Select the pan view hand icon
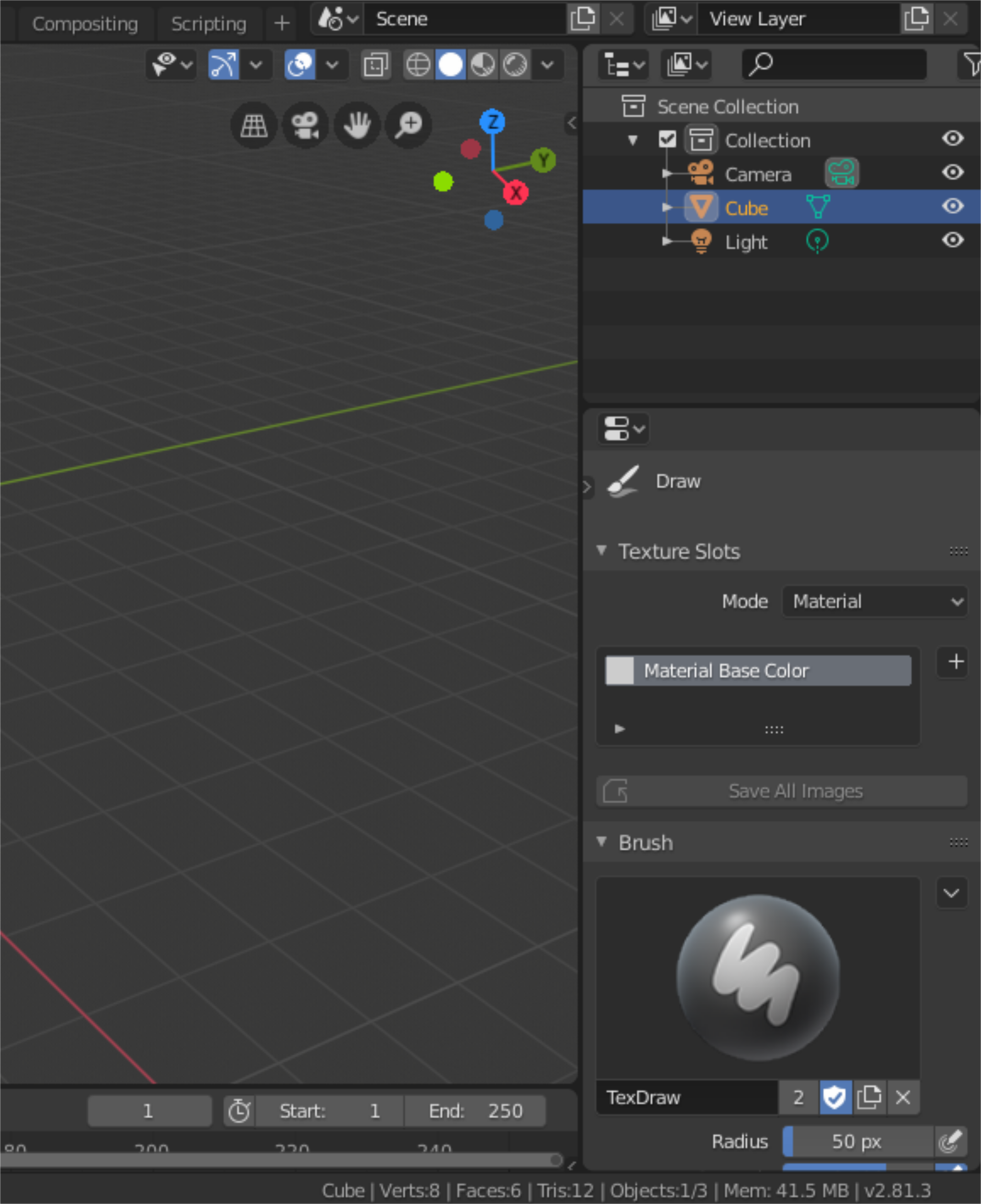This screenshot has height=1204, width=981. pos(357,125)
